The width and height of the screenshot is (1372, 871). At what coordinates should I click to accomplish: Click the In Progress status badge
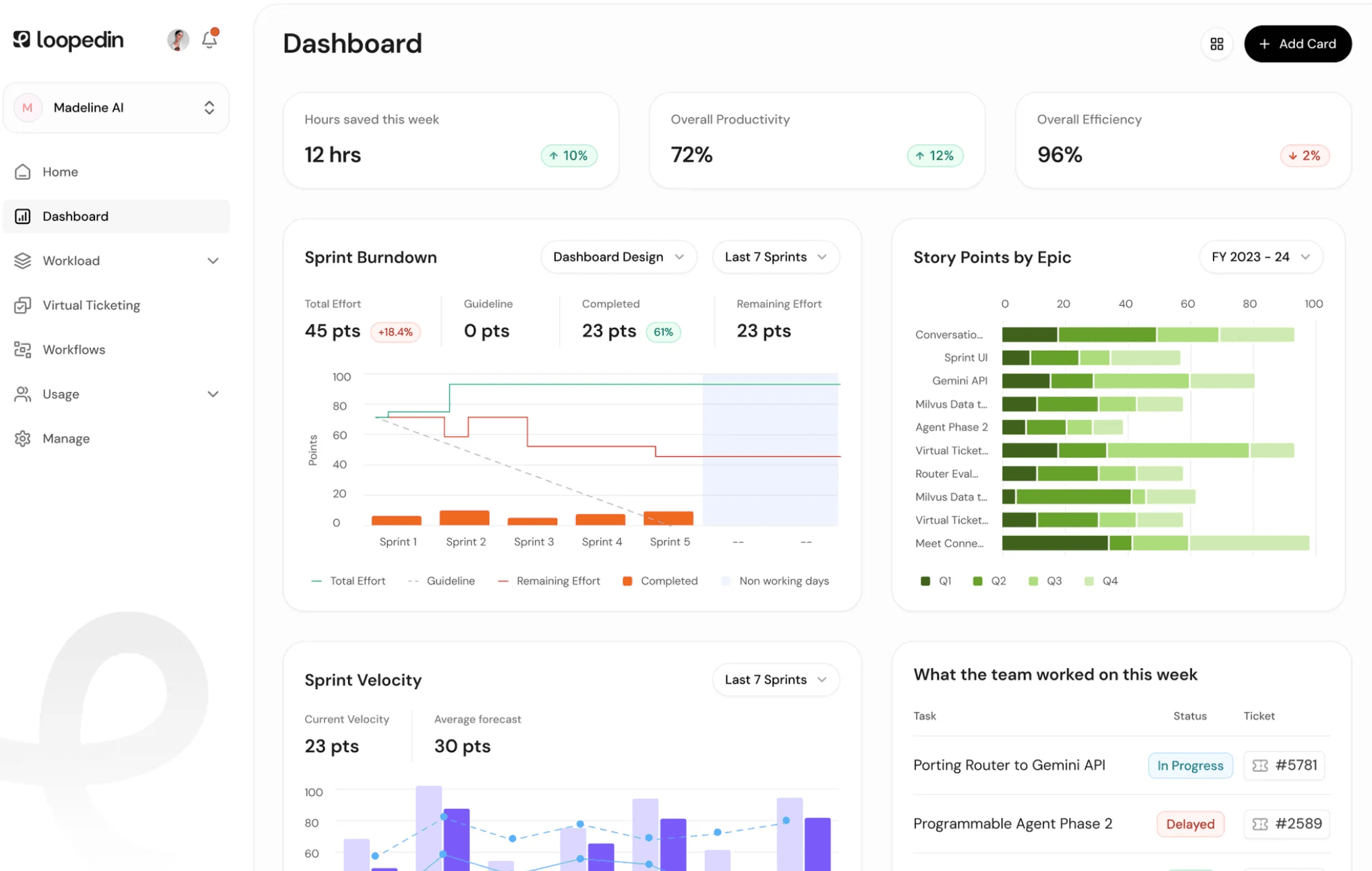(x=1191, y=766)
